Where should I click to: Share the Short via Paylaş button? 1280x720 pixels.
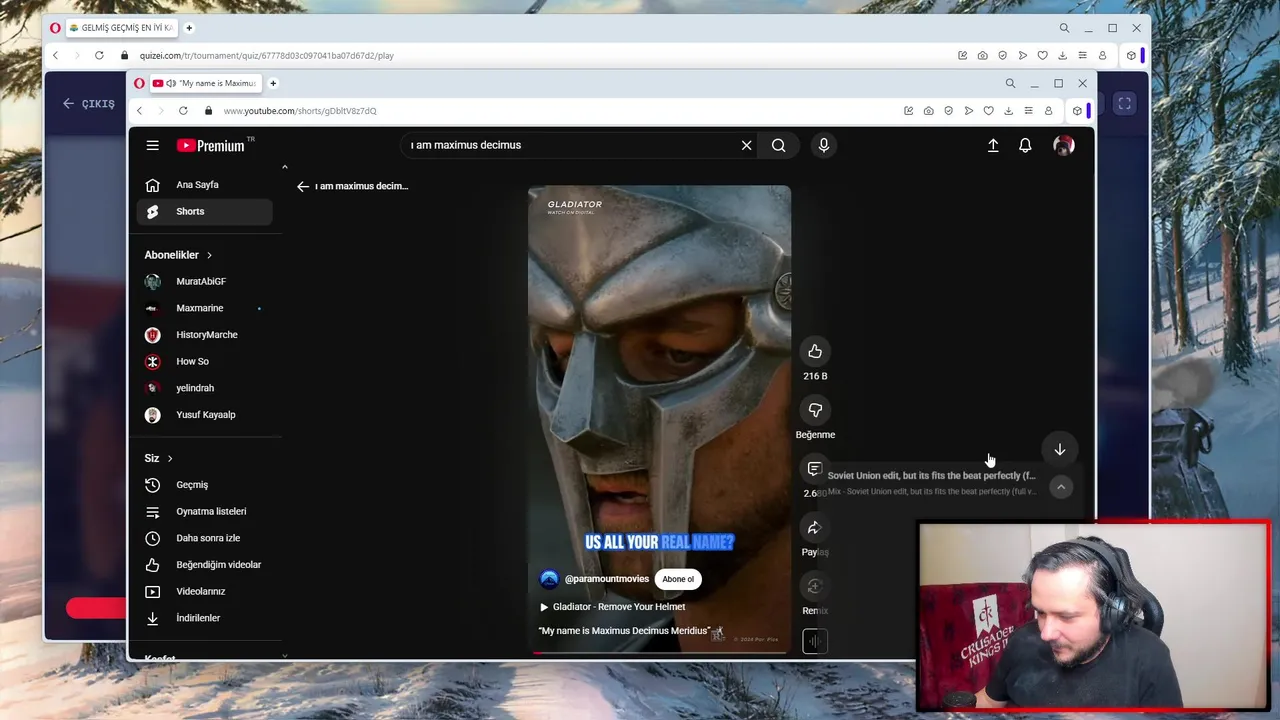click(x=815, y=528)
